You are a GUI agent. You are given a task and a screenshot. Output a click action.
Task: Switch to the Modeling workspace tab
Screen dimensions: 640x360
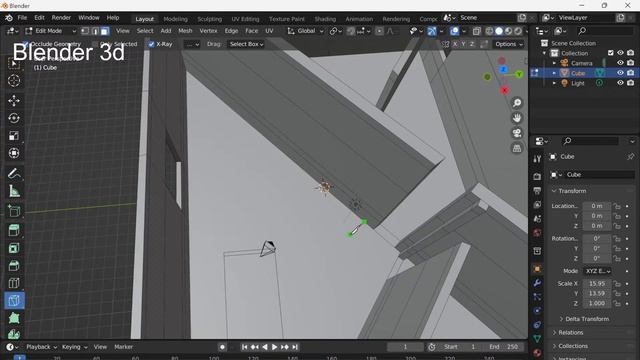pyautogui.click(x=176, y=19)
